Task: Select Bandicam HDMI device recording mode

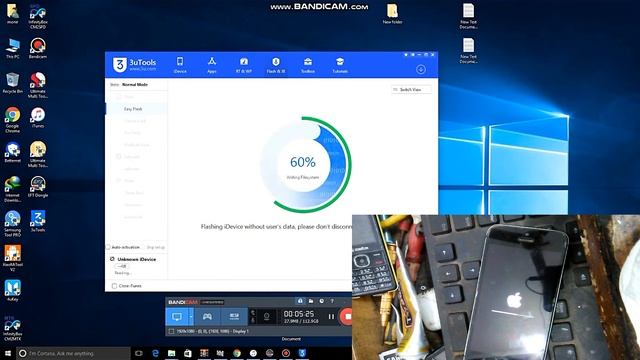Action: point(234,317)
